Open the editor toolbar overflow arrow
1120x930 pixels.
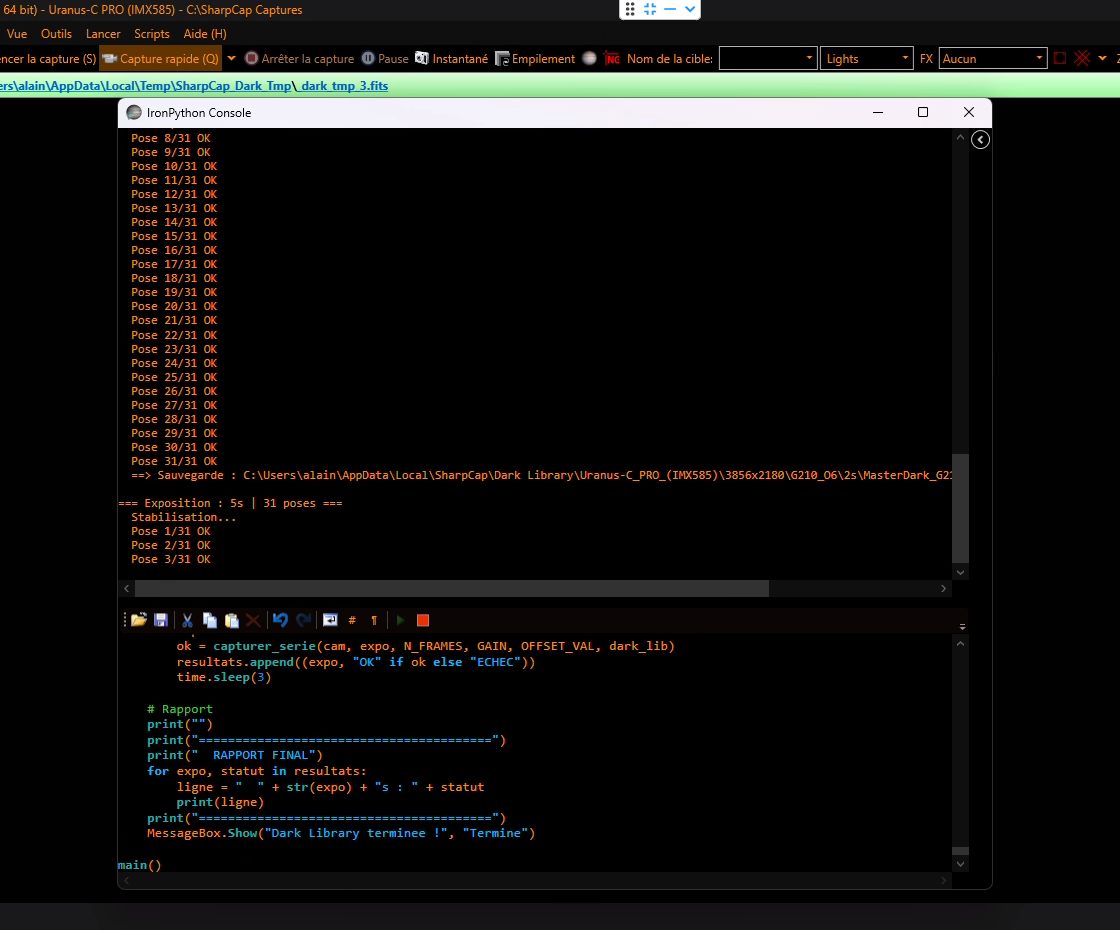pyautogui.click(x=962, y=626)
